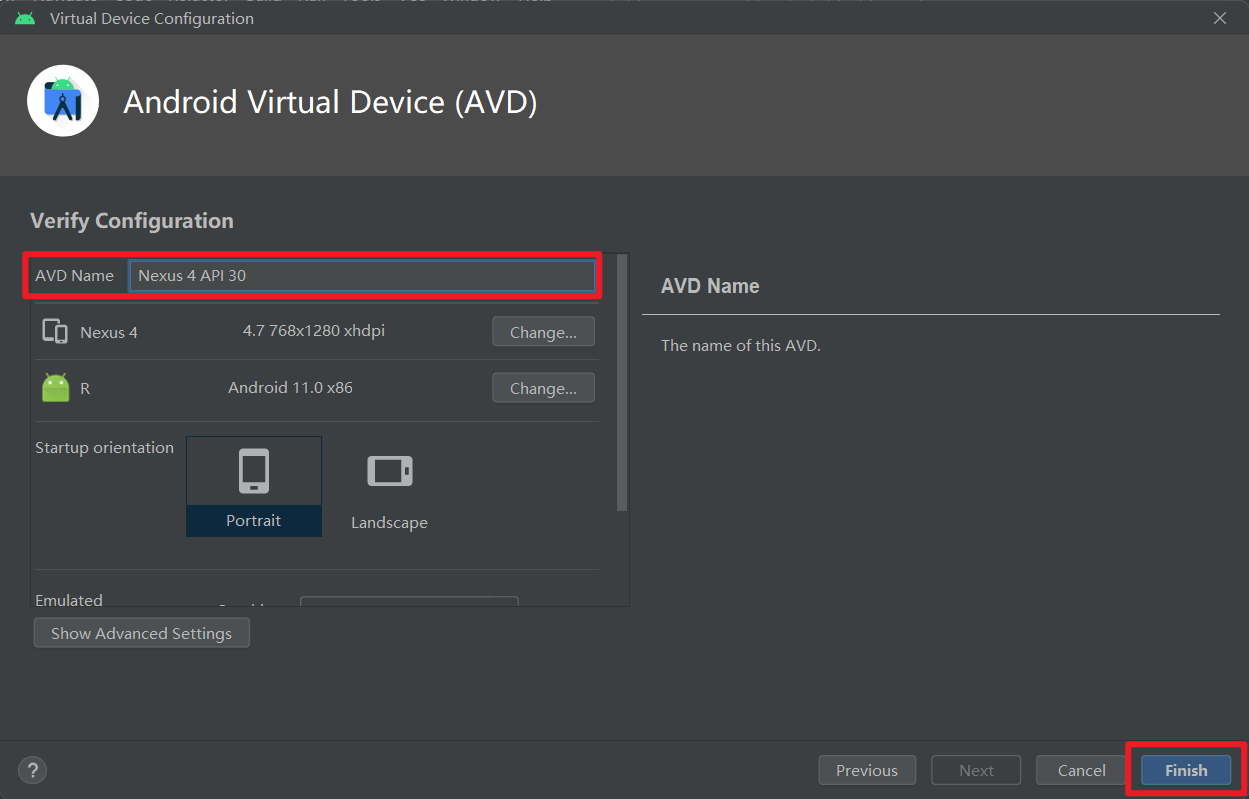Image resolution: width=1249 pixels, height=799 pixels.
Task: Click 'The name of this AVD.' description
Action: coord(741,345)
